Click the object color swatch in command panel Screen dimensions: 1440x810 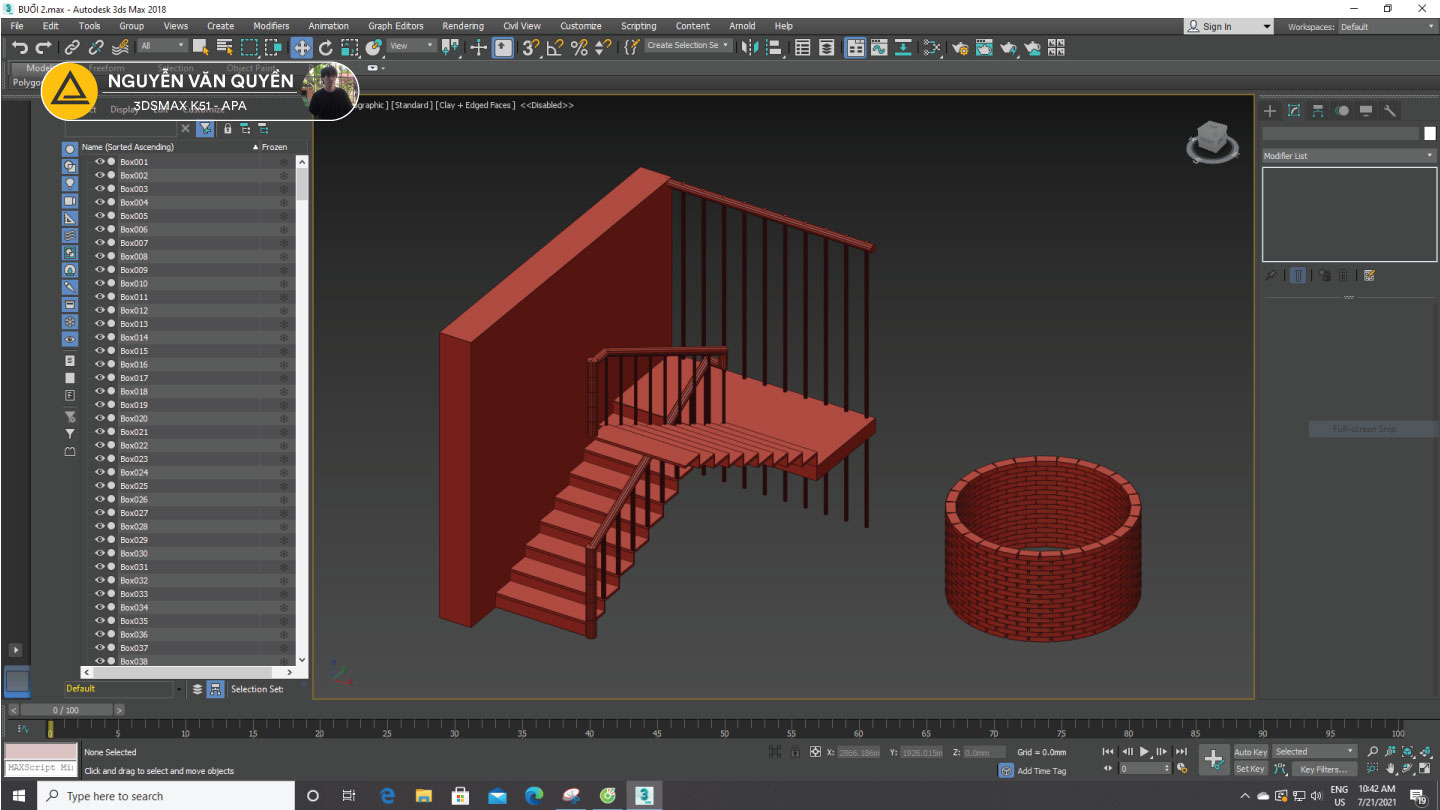[1429, 133]
